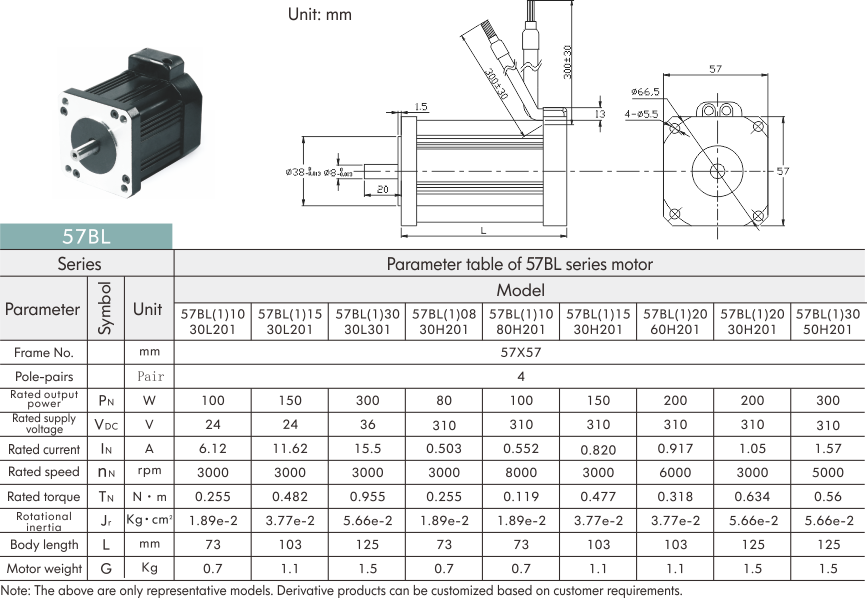Select the 57BL teal series tab
The width and height of the screenshot is (867, 598).
point(86,238)
